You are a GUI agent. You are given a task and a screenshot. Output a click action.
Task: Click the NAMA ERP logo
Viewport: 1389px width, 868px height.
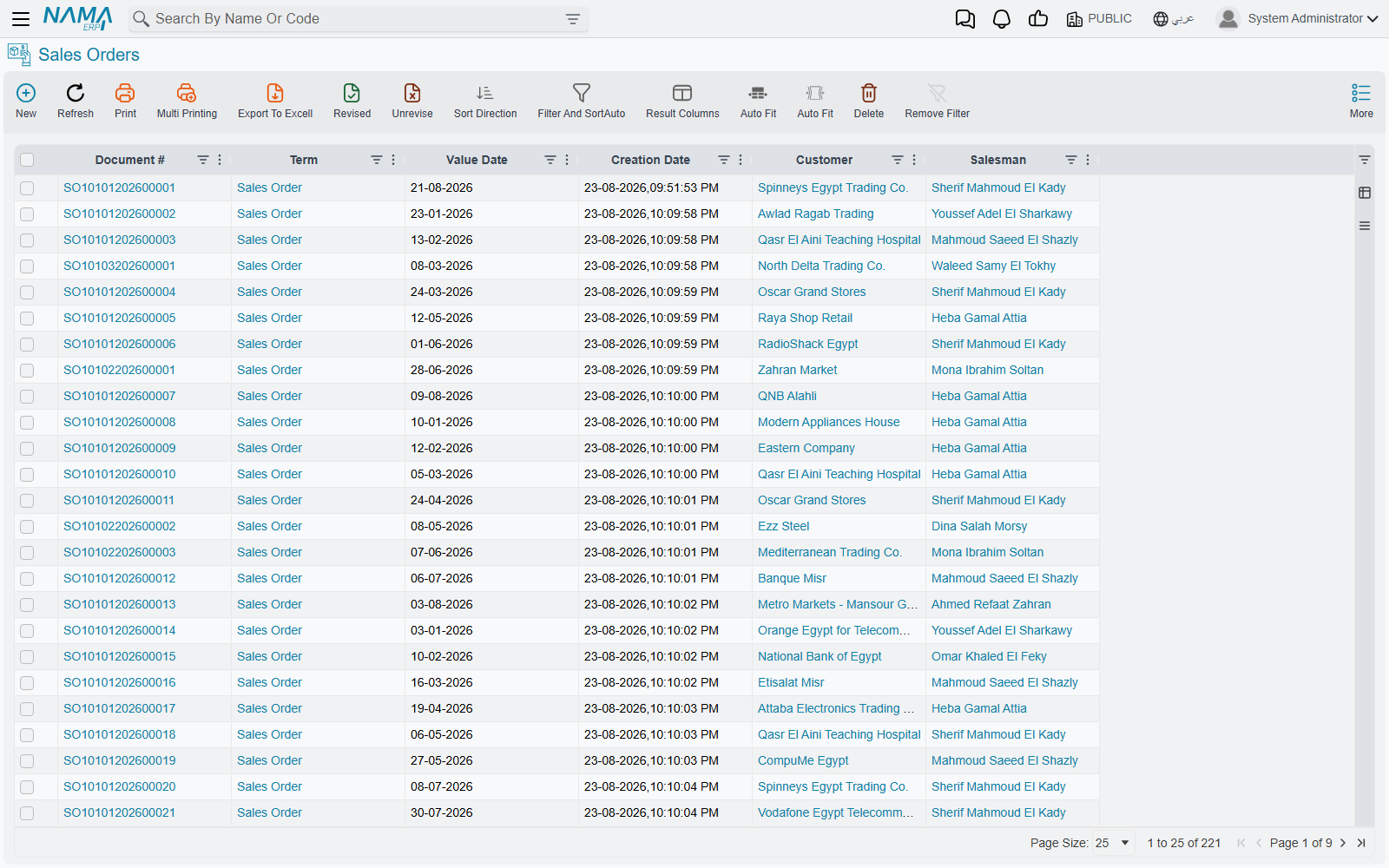78,18
